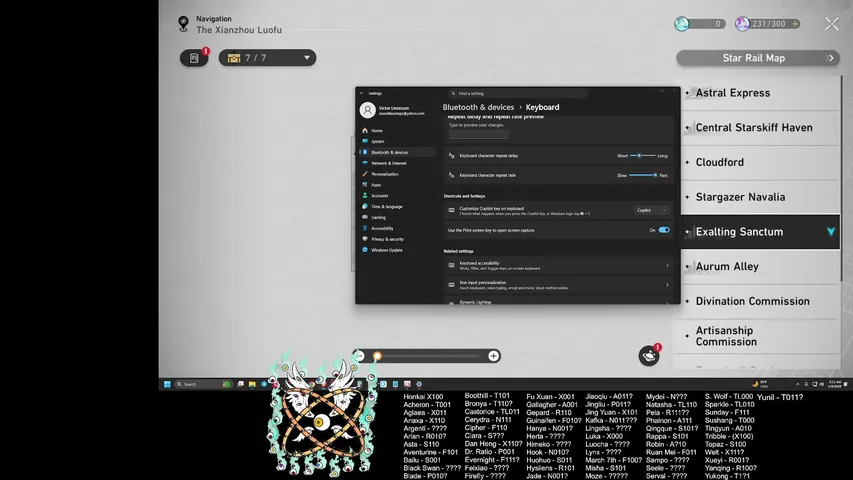This screenshot has height=480, width=853.
Task: Open Privacy & security in Settings sidebar
Action: (397, 239)
